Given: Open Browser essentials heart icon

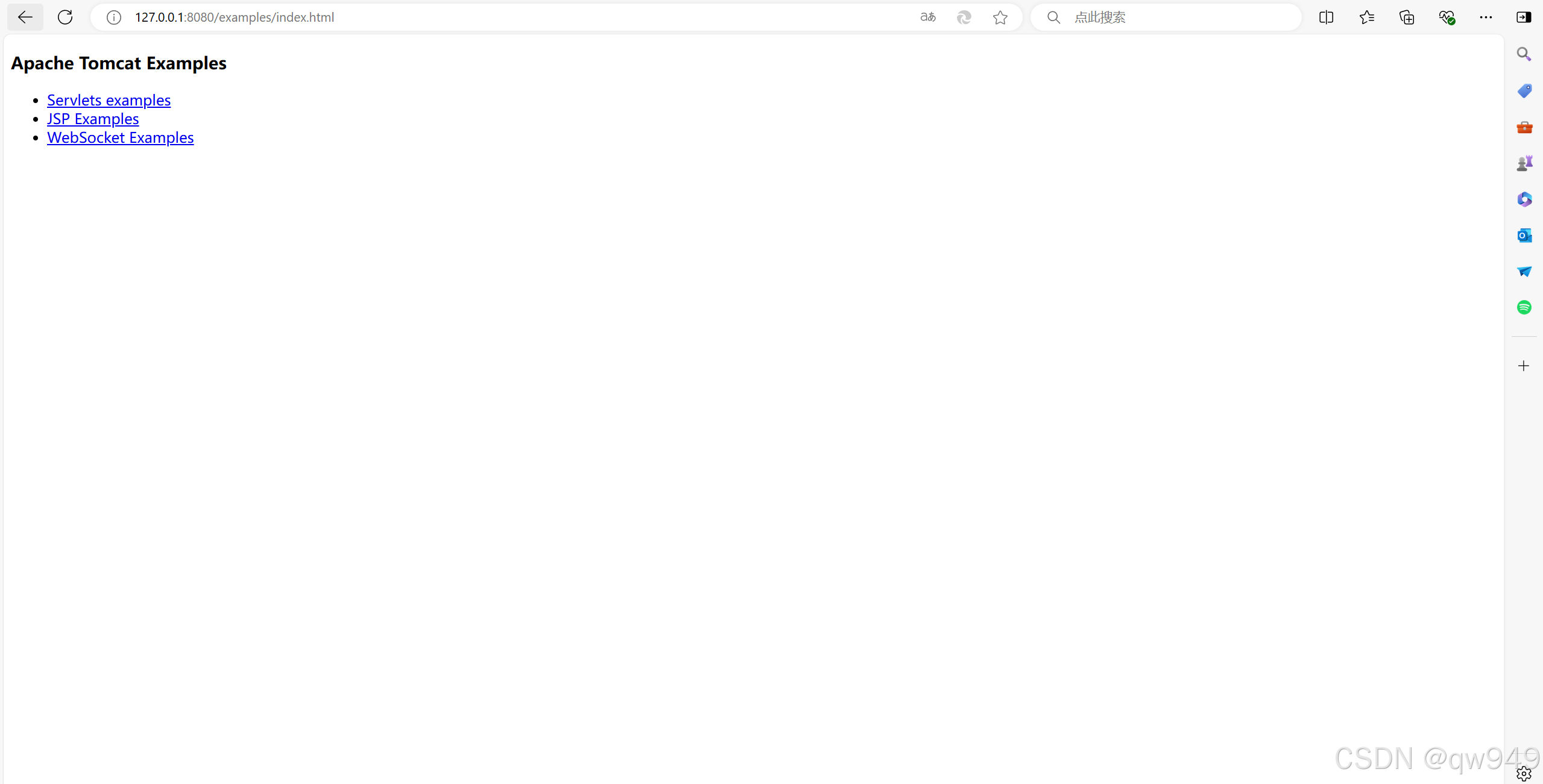Looking at the screenshot, I should 1447,17.
